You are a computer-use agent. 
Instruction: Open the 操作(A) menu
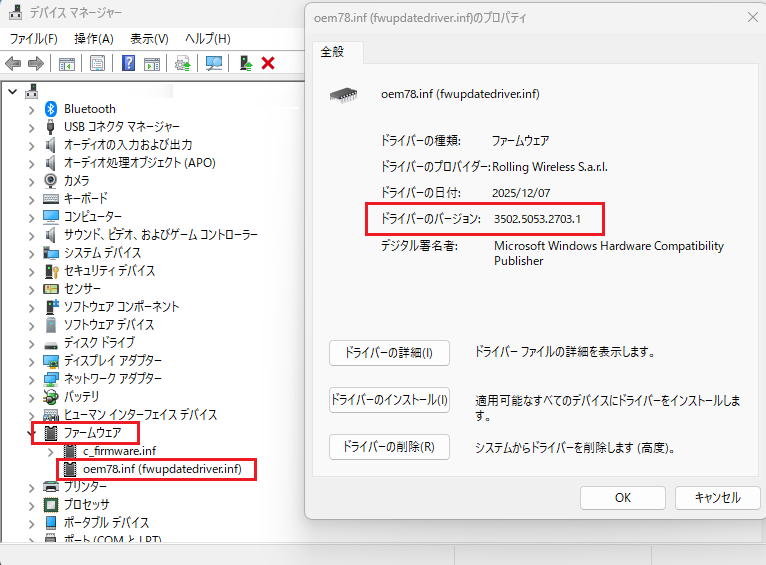[x=94, y=38]
